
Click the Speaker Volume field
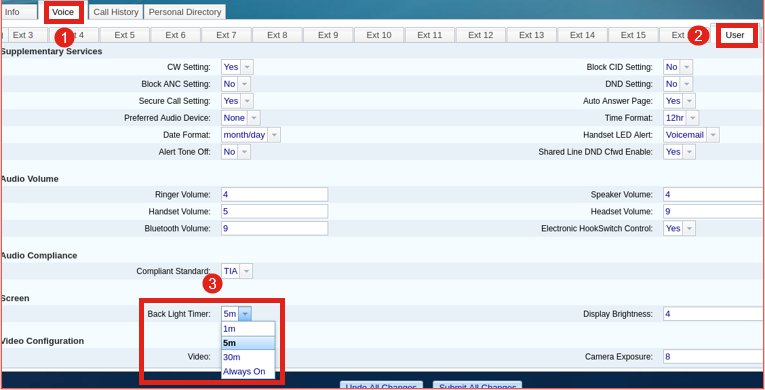(713, 194)
